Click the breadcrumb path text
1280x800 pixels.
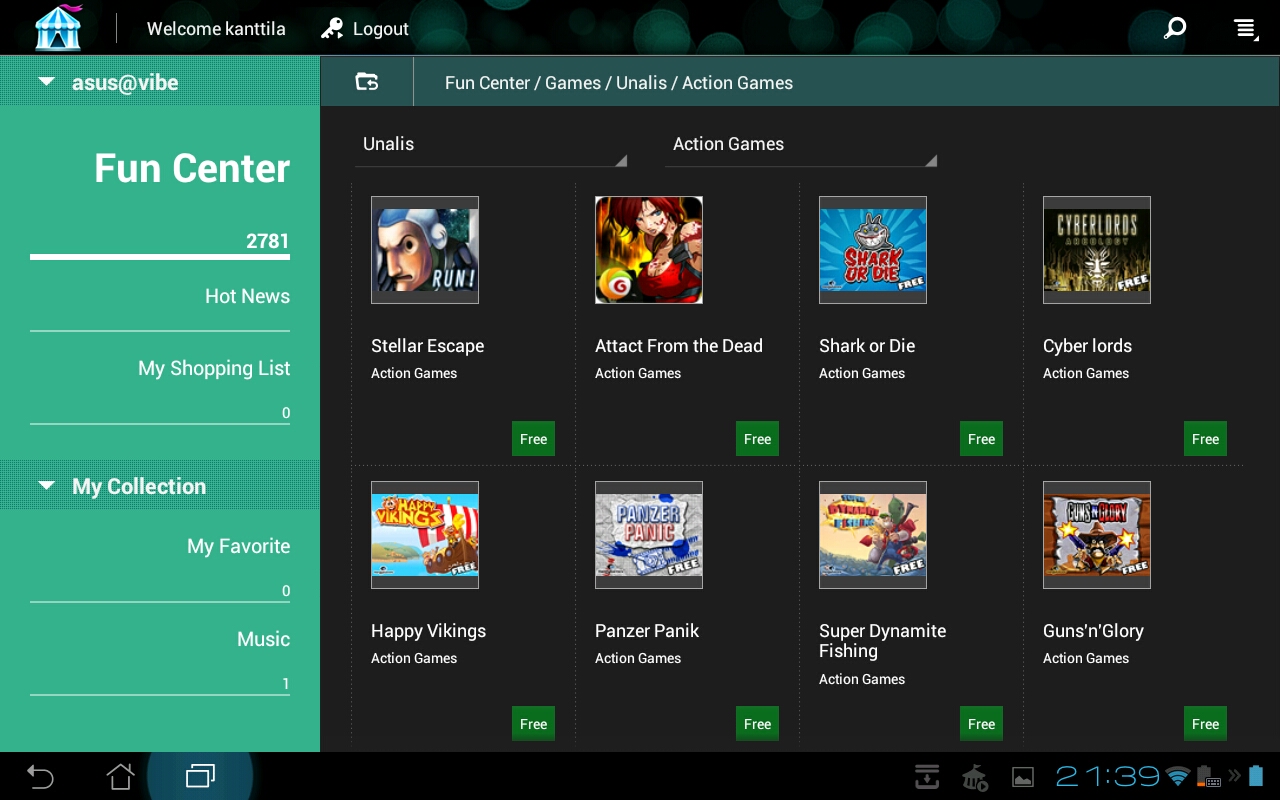pyautogui.click(x=619, y=83)
